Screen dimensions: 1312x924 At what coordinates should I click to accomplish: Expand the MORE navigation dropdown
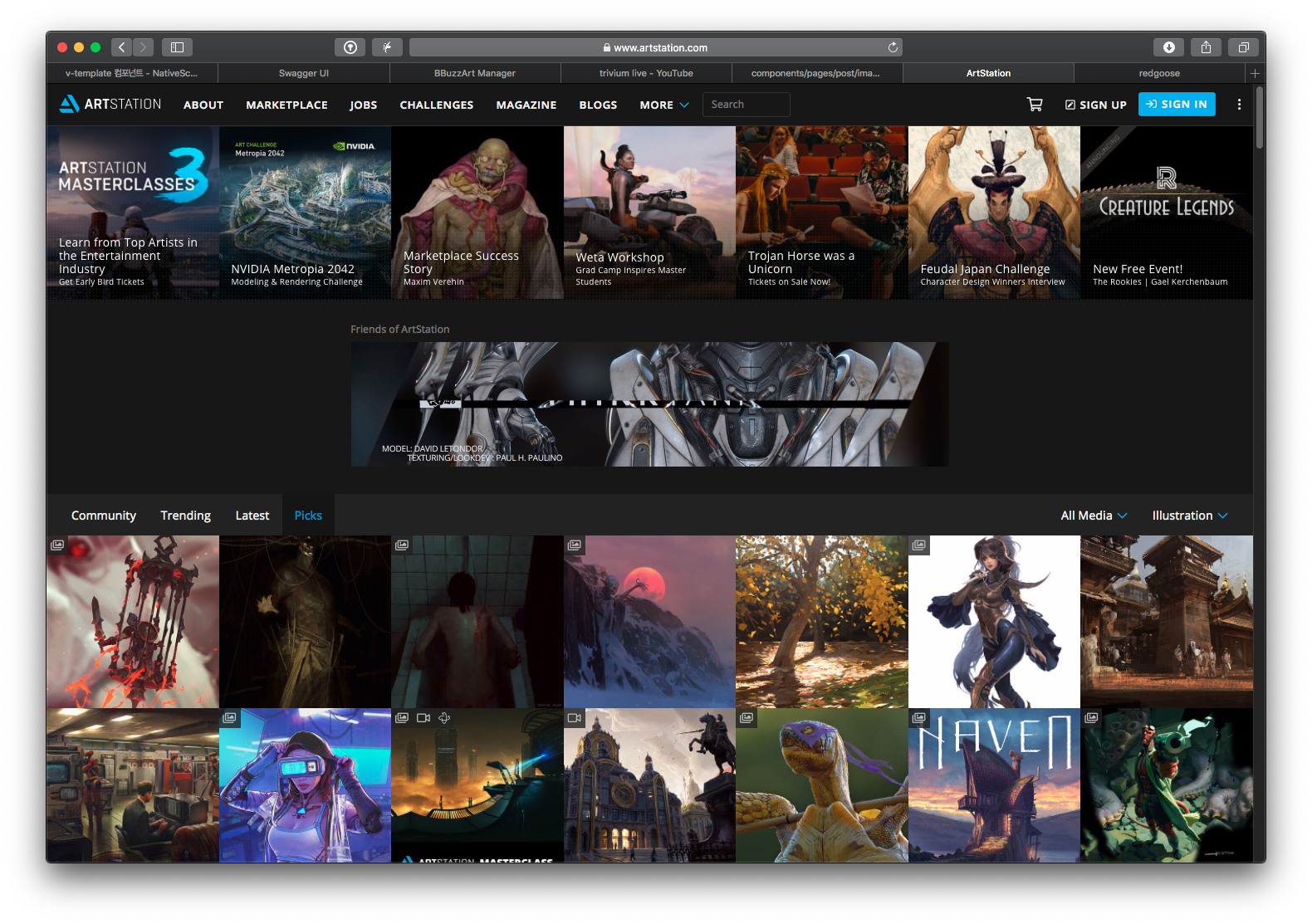point(664,105)
